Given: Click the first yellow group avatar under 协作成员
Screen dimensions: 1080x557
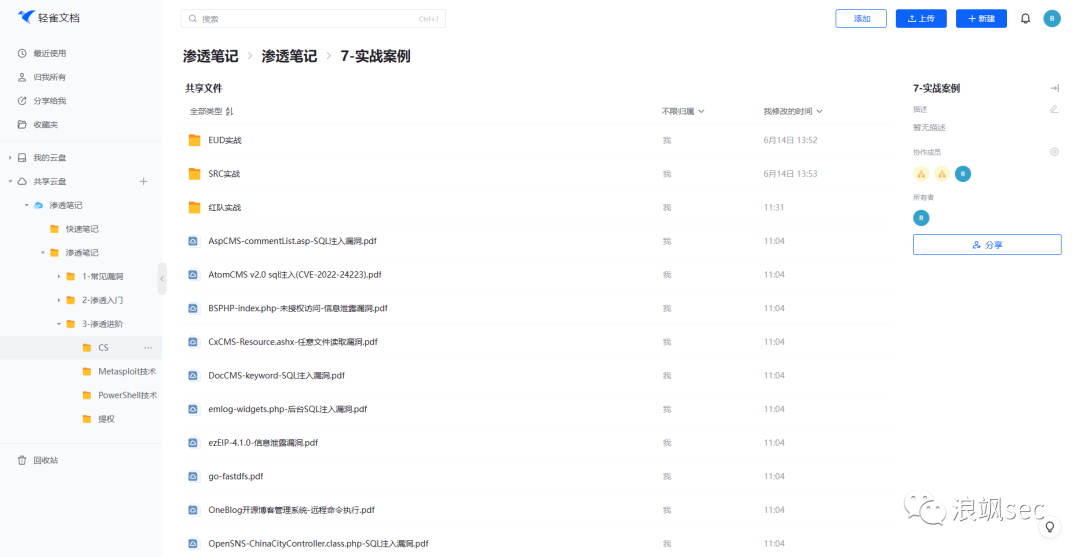Looking at the screenshot, I should pos(921,174).
